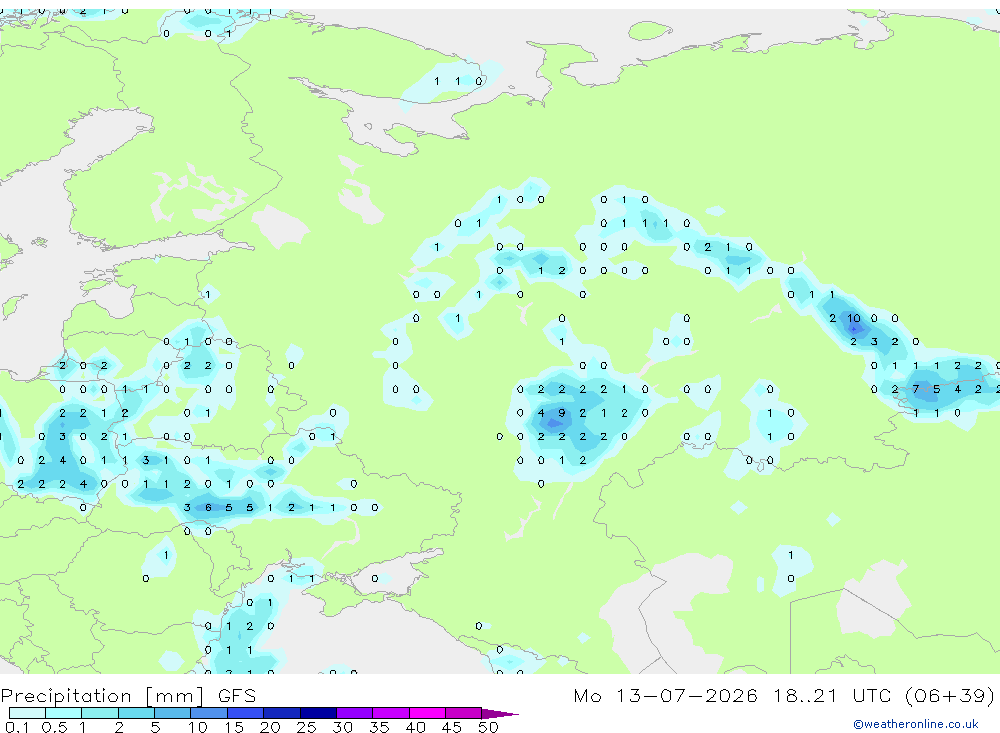This screenshot has width=1000, height=733.
Task: Click the '20' legend scale label
Action: [x=270, y=727]
